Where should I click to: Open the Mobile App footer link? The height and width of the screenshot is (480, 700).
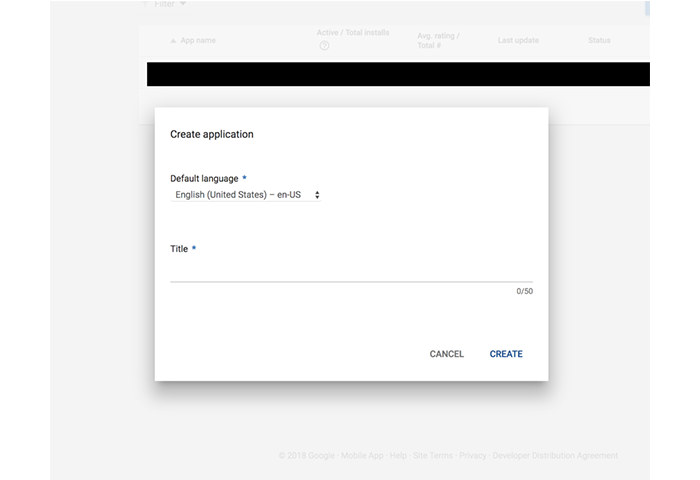(x=363, y=456)
